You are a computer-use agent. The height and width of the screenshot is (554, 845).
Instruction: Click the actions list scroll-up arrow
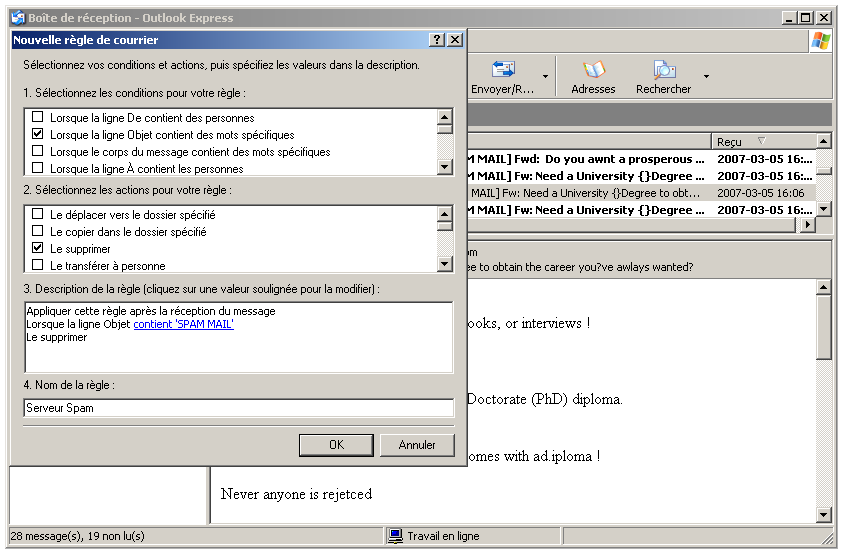click(445, 213)
